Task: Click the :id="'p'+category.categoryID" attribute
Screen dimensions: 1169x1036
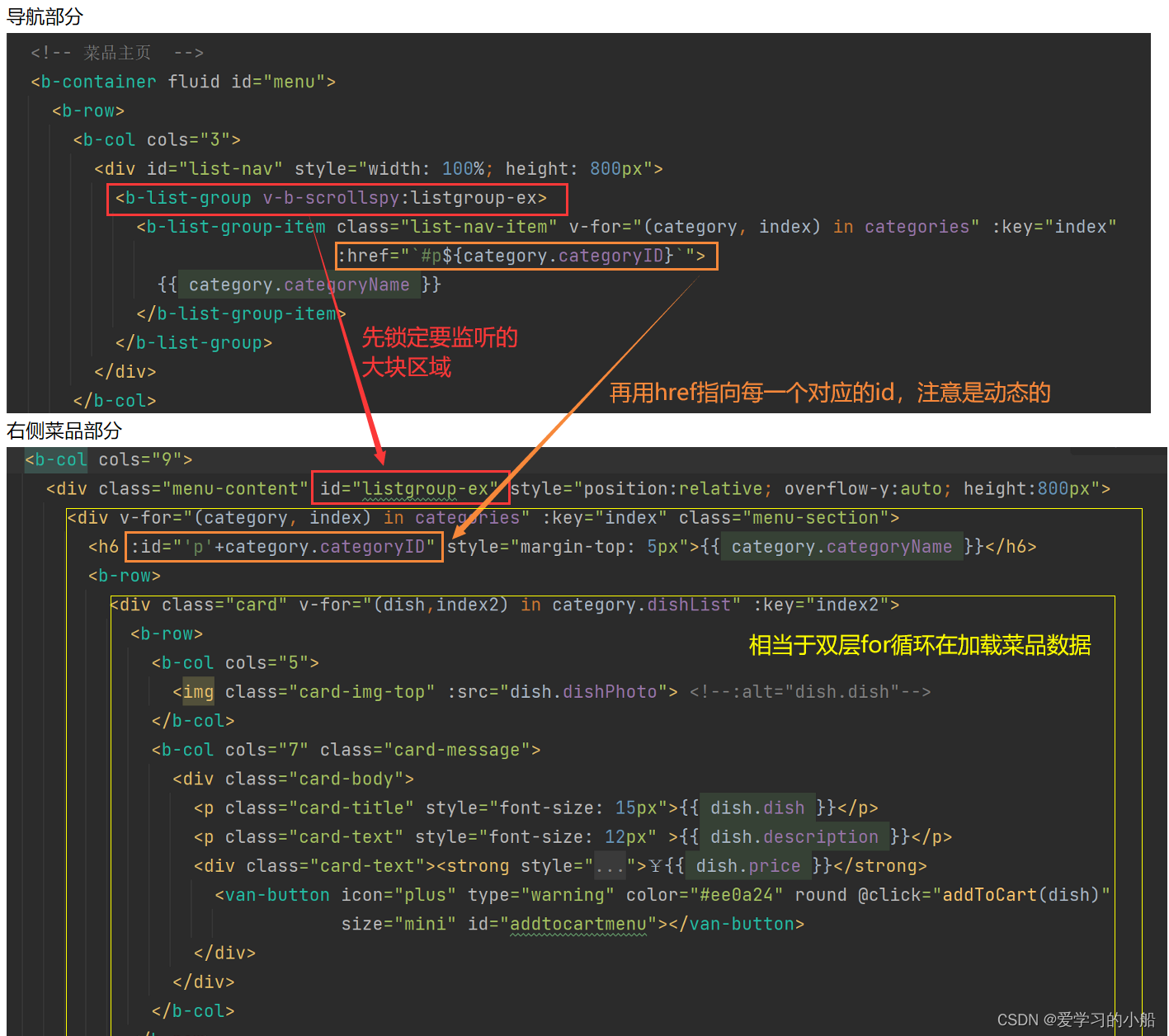Action: pos(284,546)
